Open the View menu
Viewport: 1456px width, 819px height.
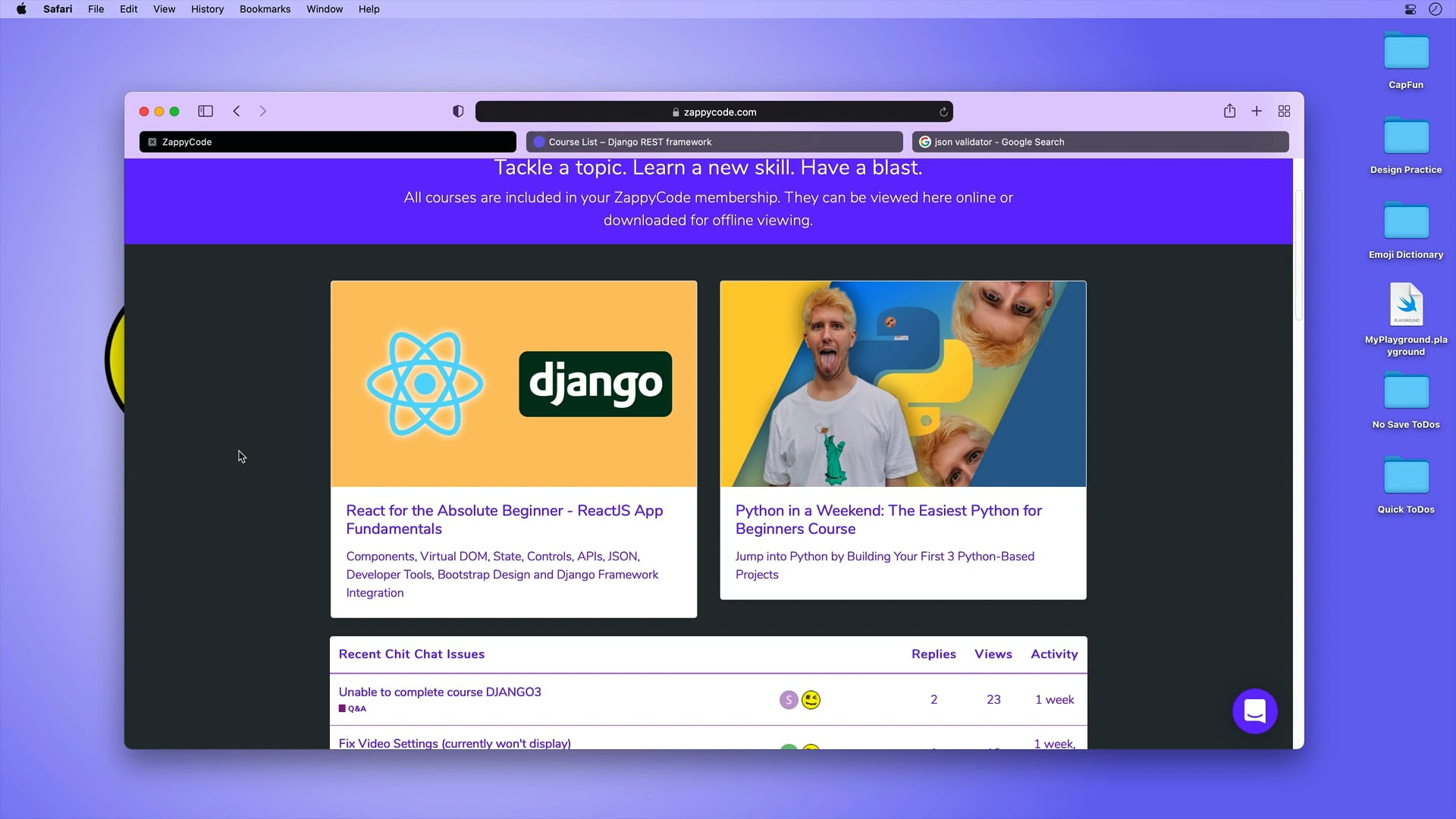(164, 9)
